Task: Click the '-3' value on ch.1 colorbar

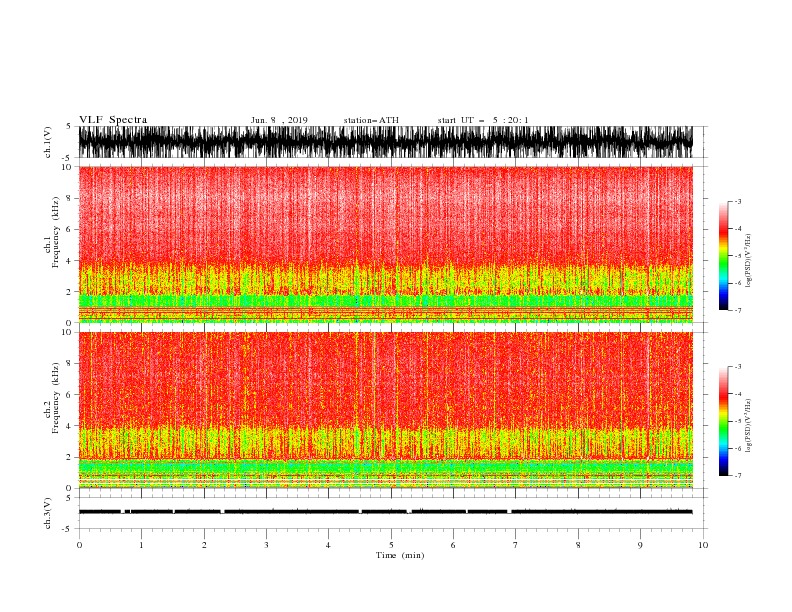Action: [x=737, y=201]
